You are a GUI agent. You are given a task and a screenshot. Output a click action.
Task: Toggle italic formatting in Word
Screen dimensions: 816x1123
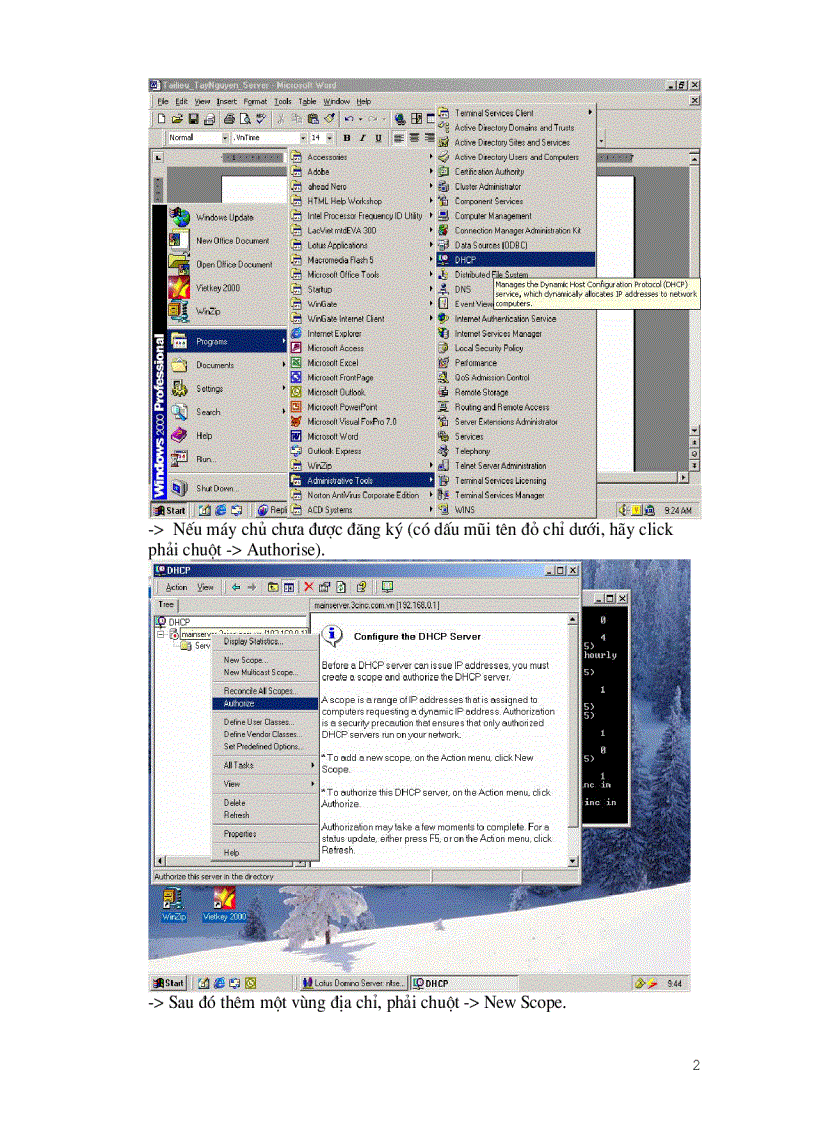pyautogui.click(x=363, y=137)
